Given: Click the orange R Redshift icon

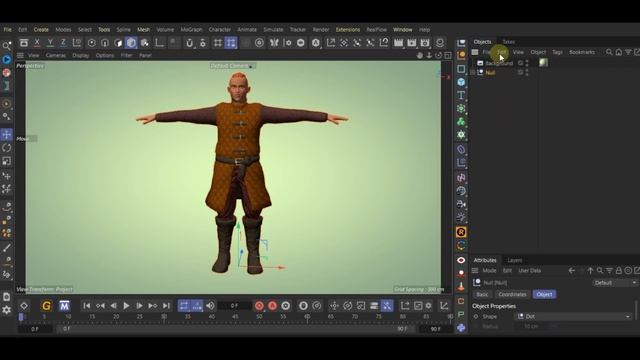Looking at the screenshot, I should (x=461, y=232).
